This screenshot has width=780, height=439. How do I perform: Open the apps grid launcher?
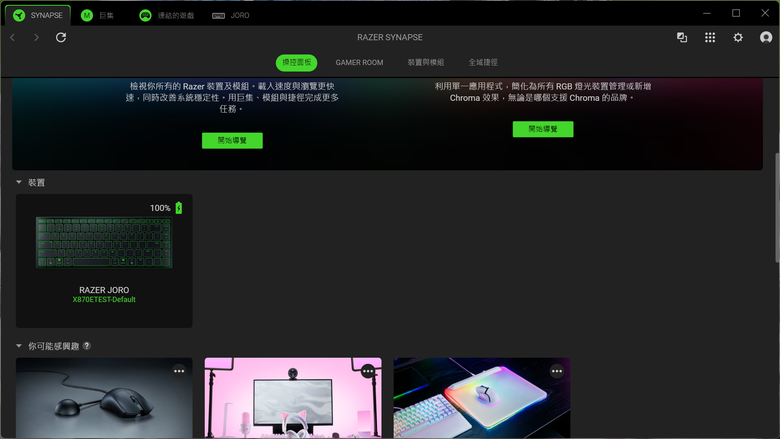pyautogui.click(x=710, y=37)
